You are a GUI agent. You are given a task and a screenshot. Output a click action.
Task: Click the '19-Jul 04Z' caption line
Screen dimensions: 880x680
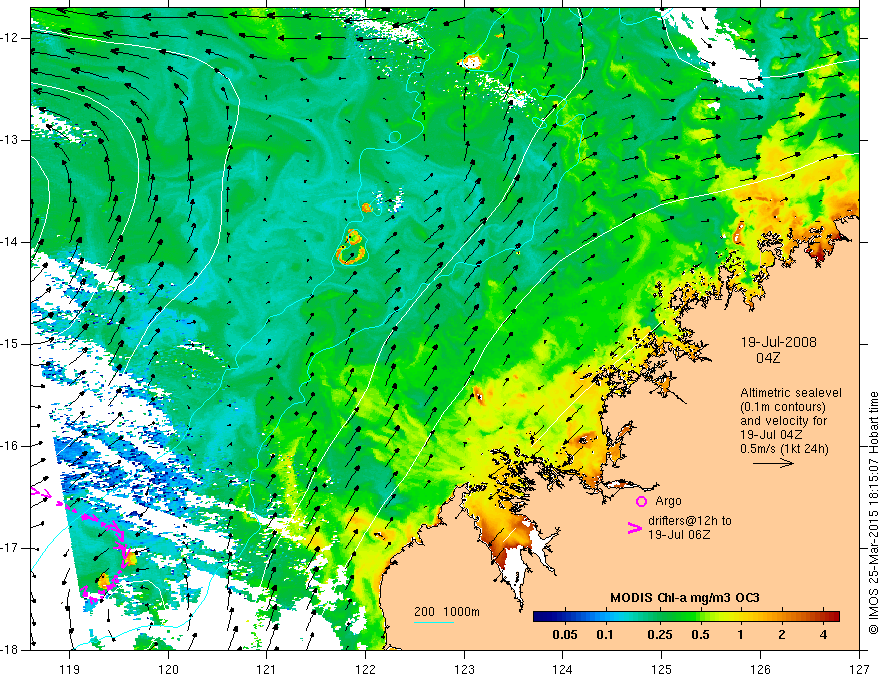[x=771, y=435]
